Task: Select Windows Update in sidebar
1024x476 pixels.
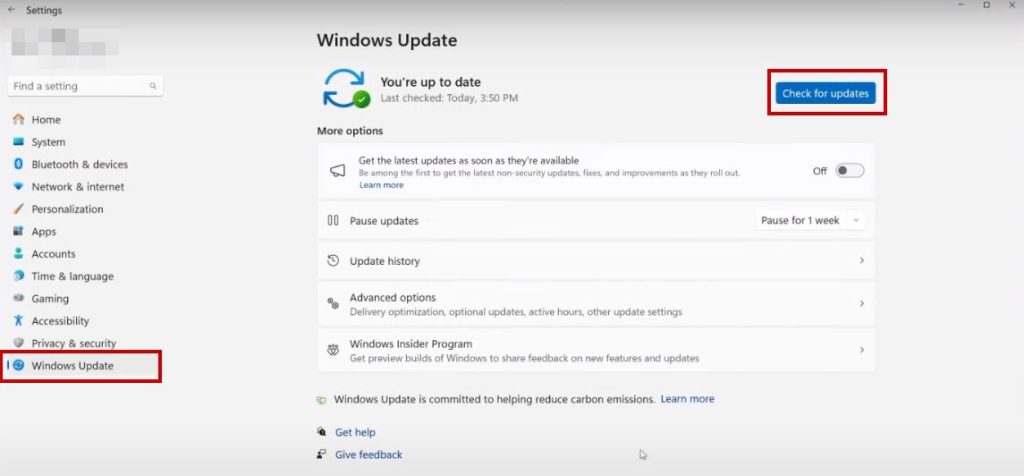Action: 81,366
